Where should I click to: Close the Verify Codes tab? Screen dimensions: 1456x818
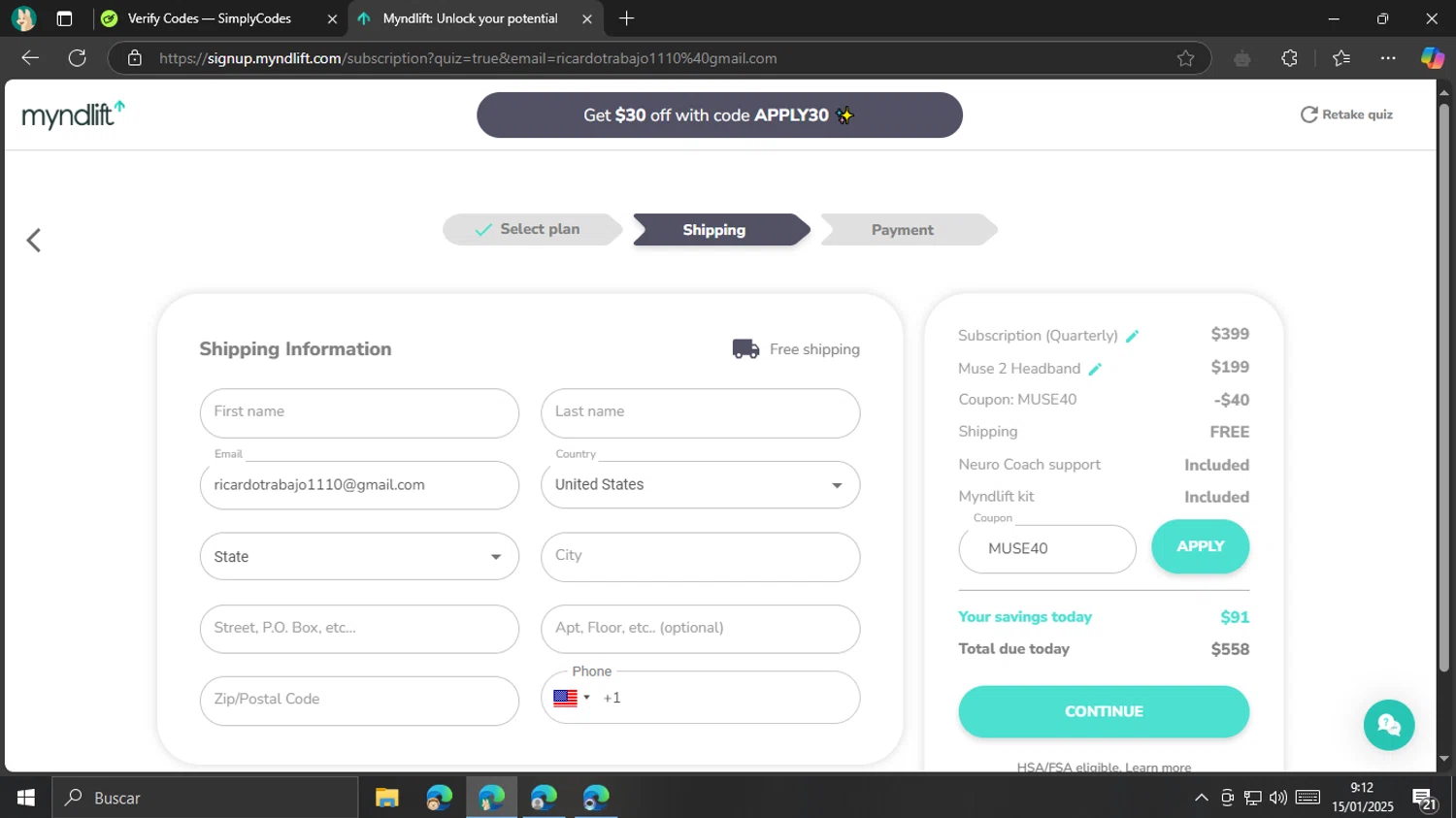tap(332, 18)
